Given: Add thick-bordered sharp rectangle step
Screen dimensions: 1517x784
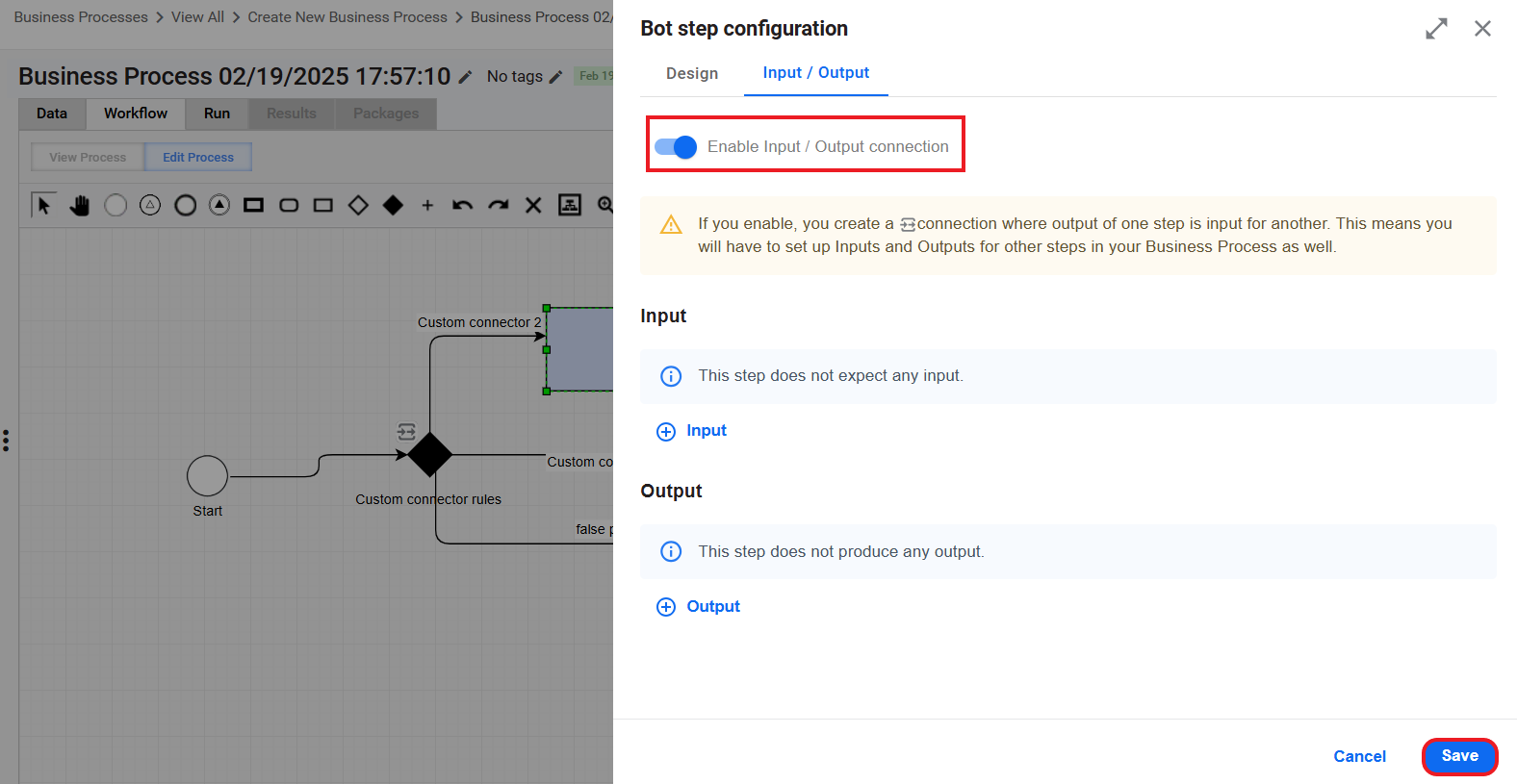Looking at the screenshot, I should (254, 205).
